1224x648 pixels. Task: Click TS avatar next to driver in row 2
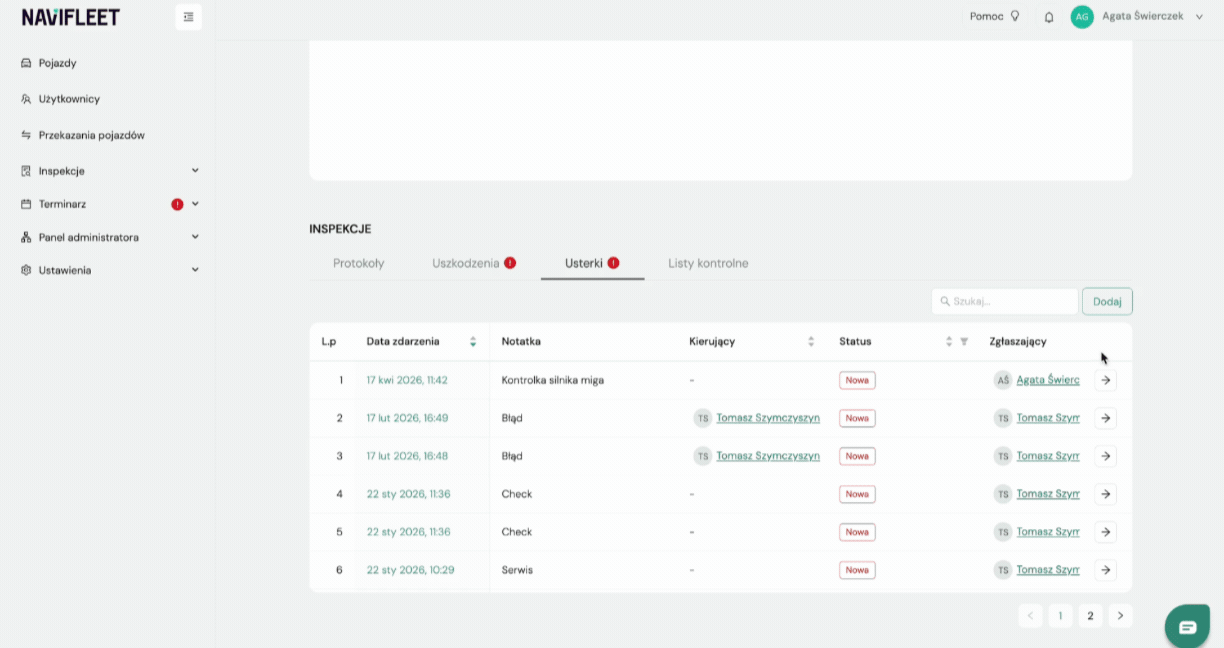click(x=703, y=418)
